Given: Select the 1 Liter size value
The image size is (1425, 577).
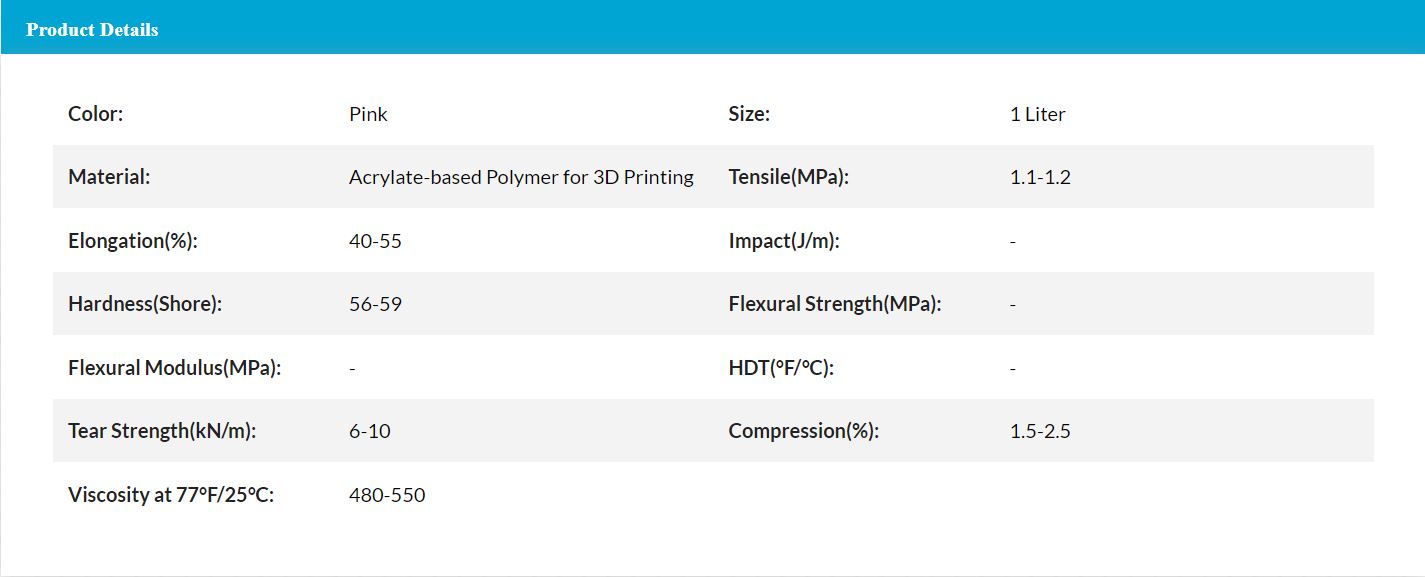Looking at the screenshot, I should click(1037, 114).
